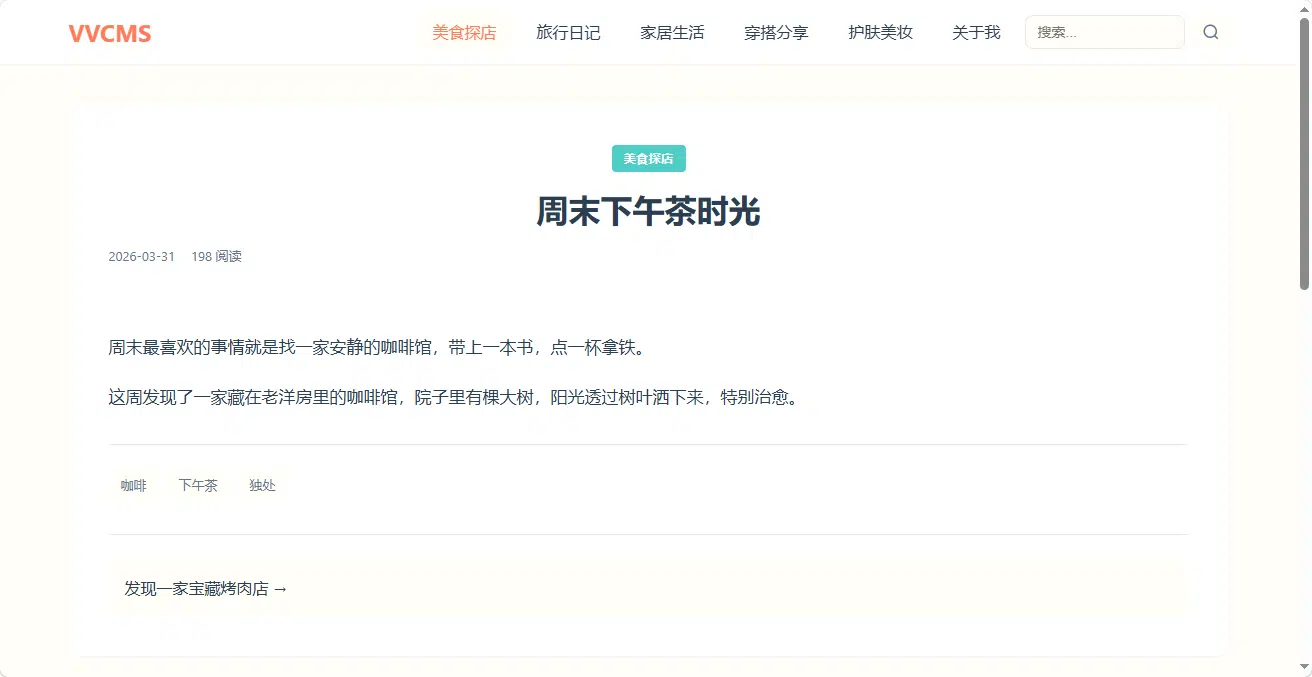Click the 周末下午茶时光 article title

(x=649, y=212)
